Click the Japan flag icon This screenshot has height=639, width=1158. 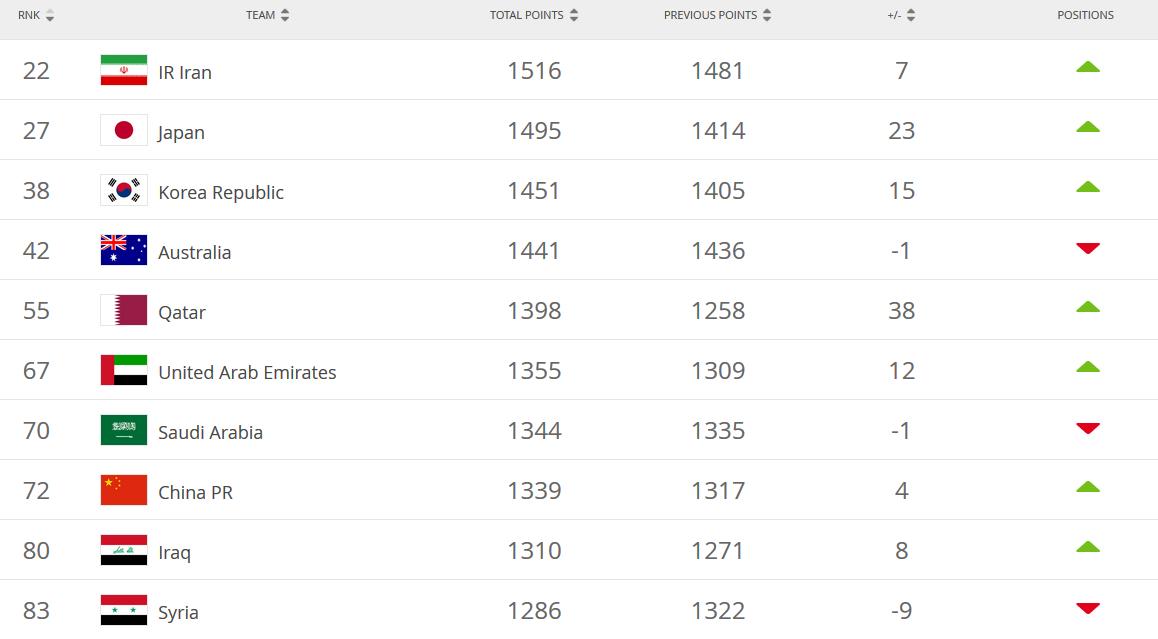click(x=123, y=130)
